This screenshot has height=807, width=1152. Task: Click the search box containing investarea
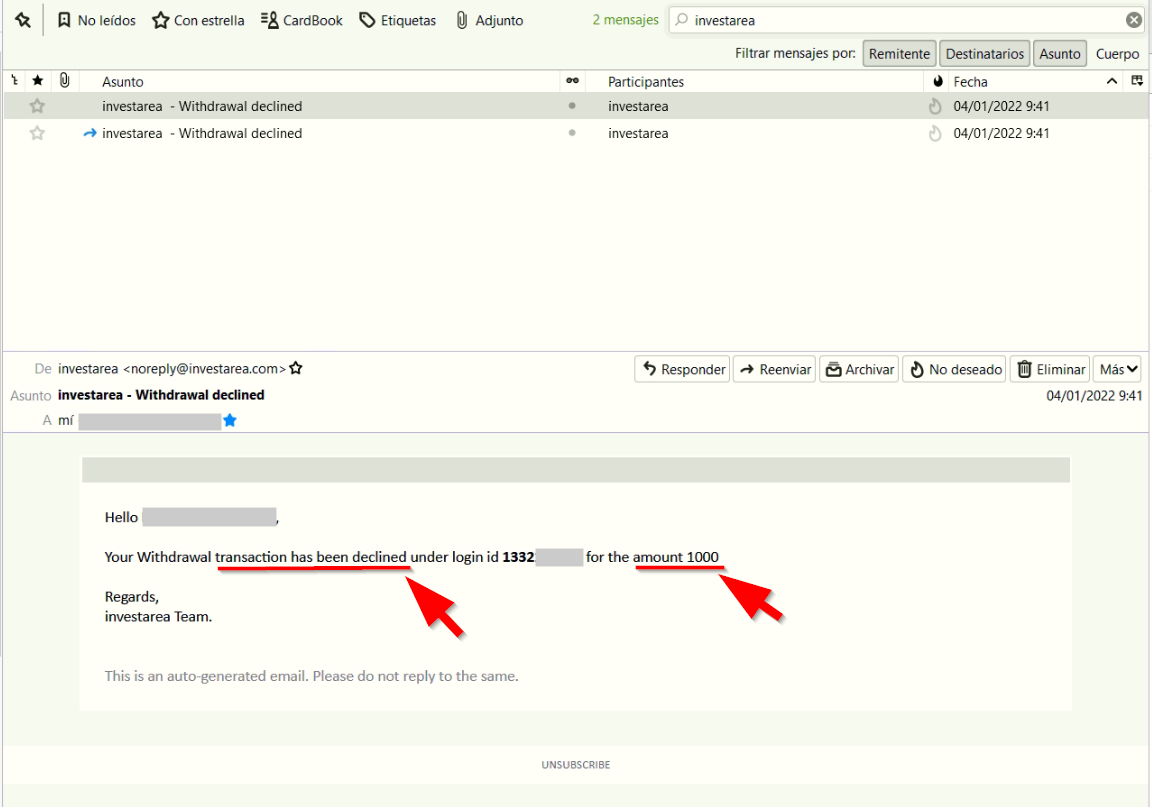coord(907,21)
